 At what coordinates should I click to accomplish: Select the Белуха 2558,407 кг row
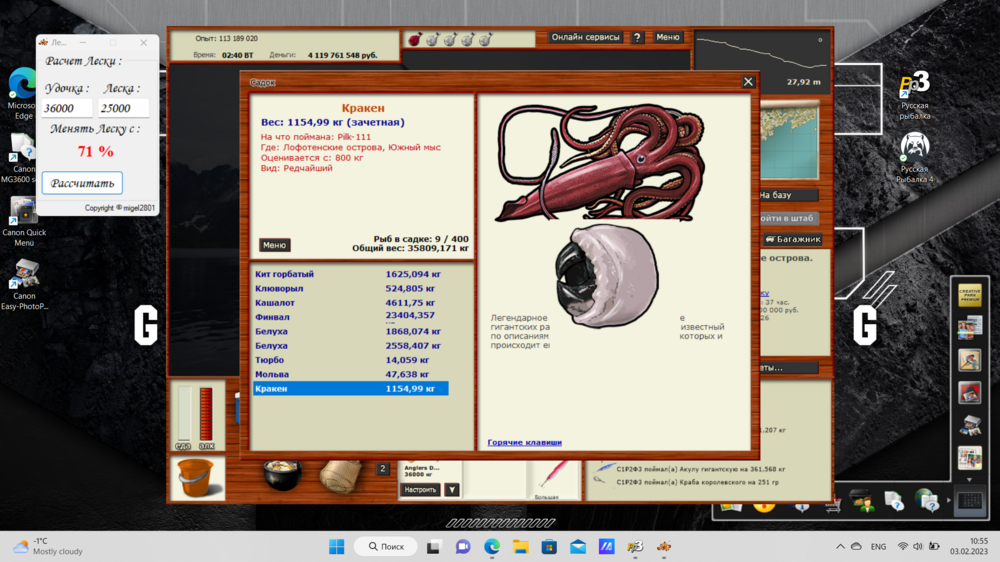(x=350, y=346)
